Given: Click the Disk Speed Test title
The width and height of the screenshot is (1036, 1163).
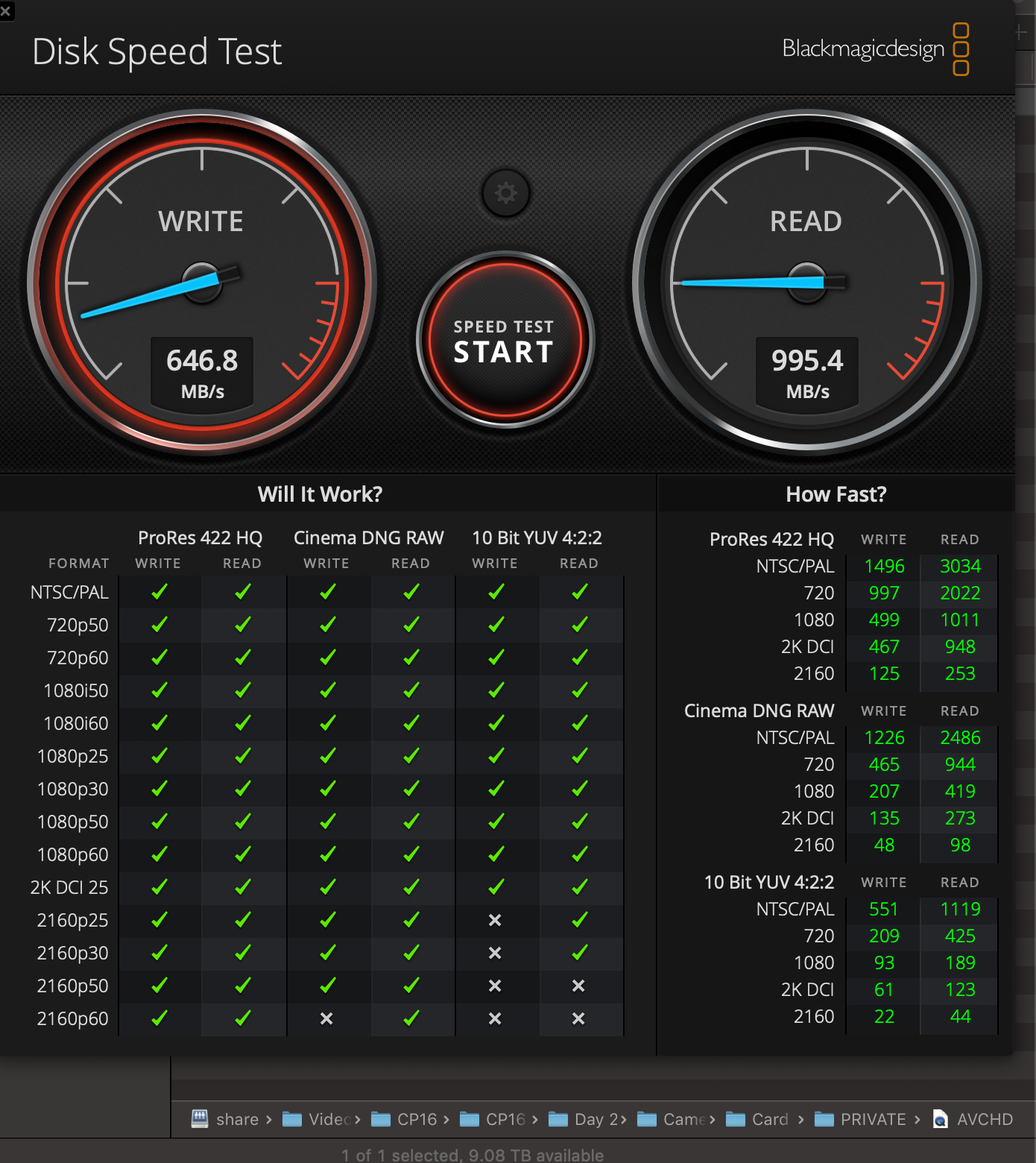Looking at the screenshot, I should (x=157, y=51).
